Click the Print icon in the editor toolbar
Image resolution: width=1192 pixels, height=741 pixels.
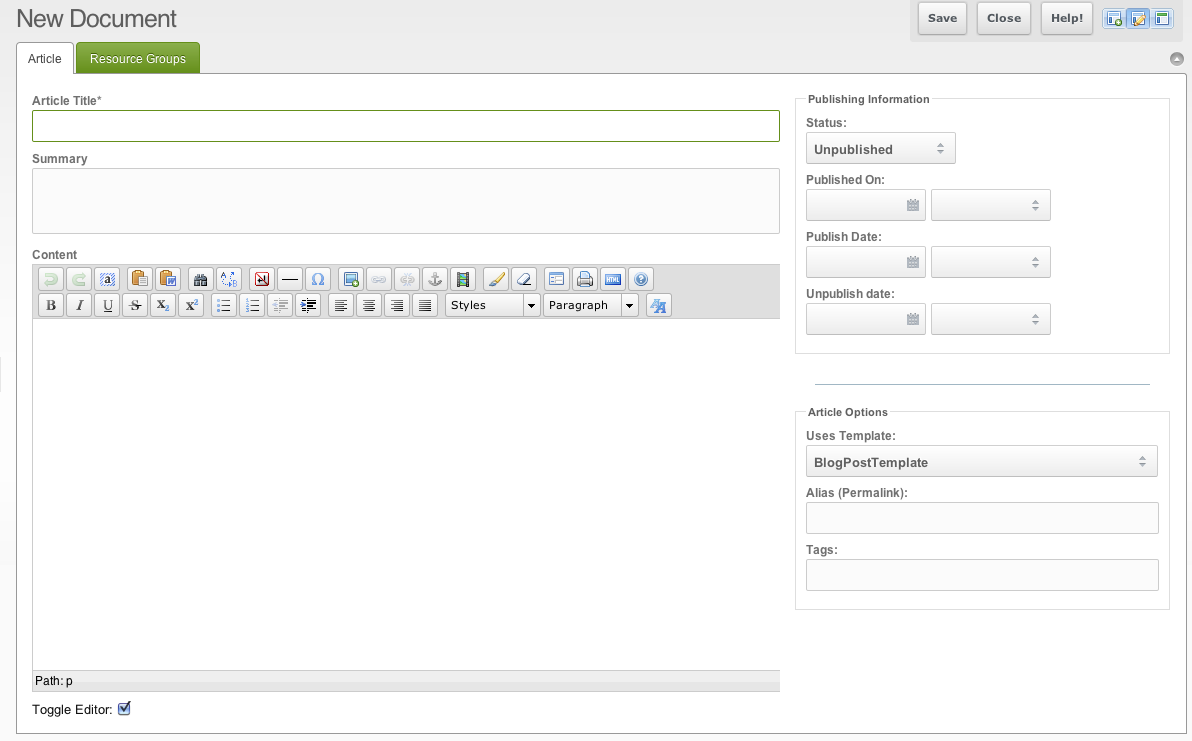click(585, 279)
